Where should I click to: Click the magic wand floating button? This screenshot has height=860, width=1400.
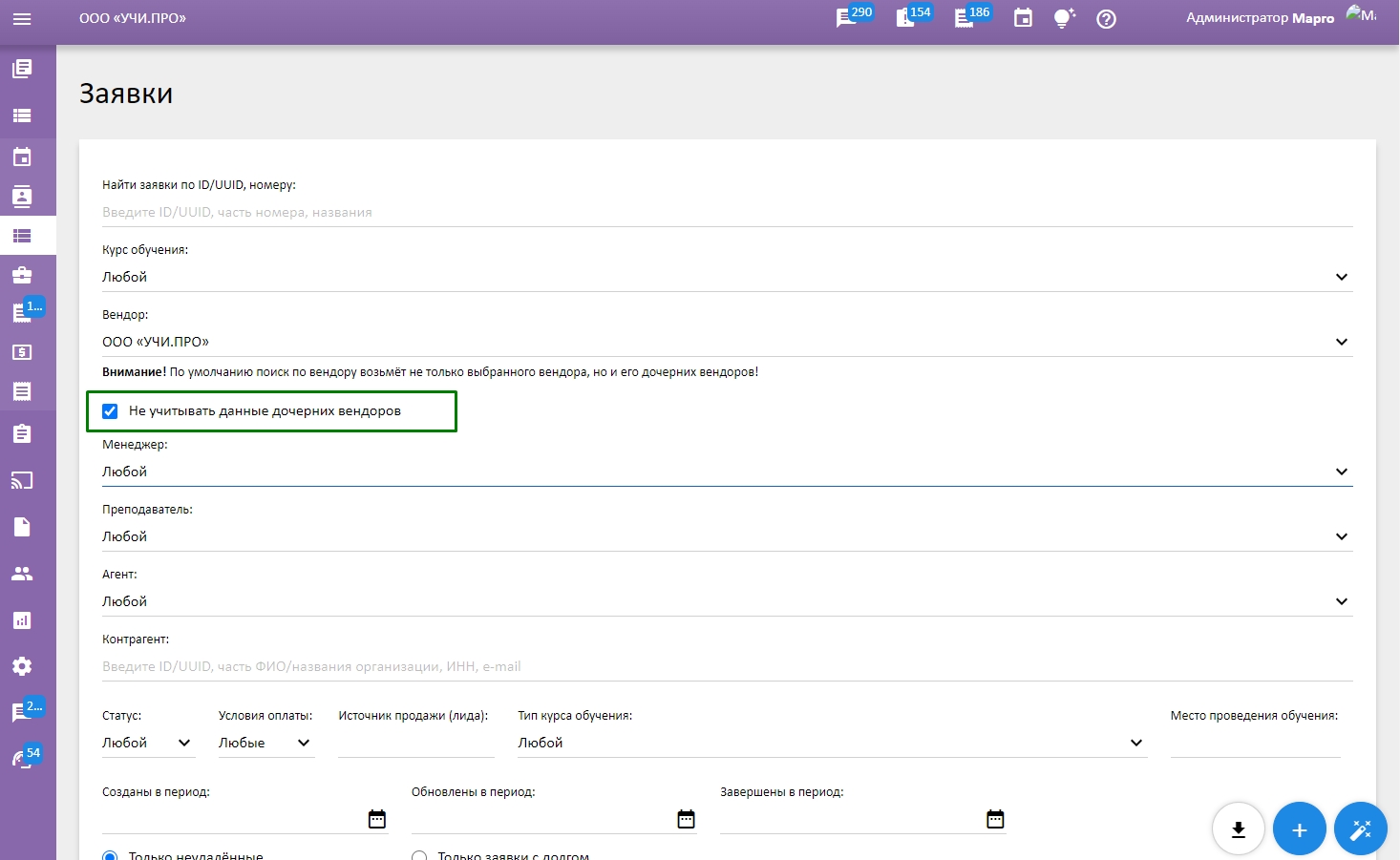pyautogui.click(x=1361, y=829)
